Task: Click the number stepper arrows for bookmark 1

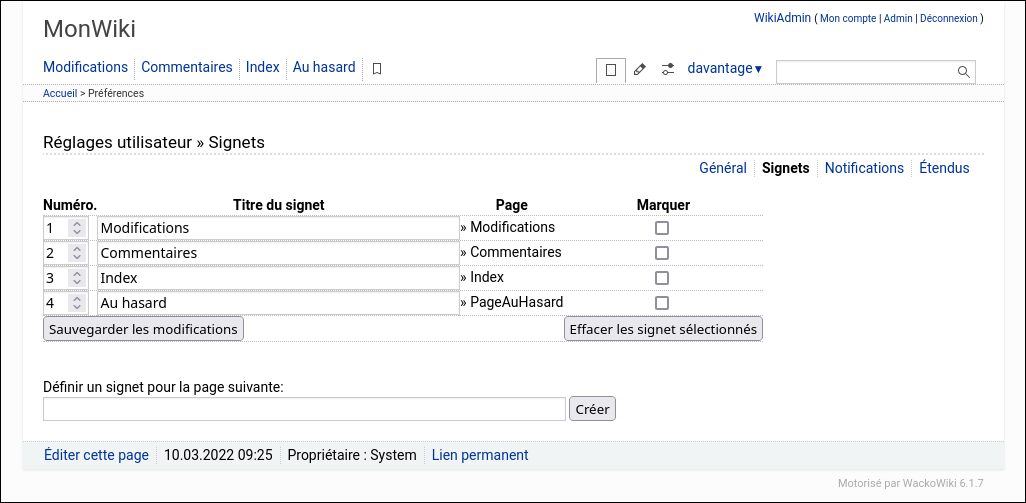Action: pos(77,228)
